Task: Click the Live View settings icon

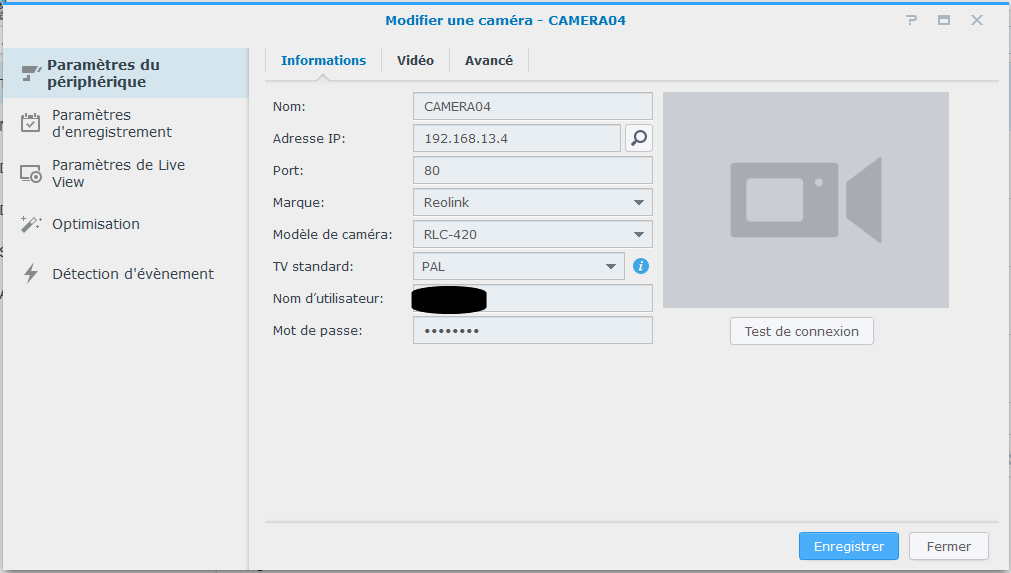Action: (x=31, y=174)
